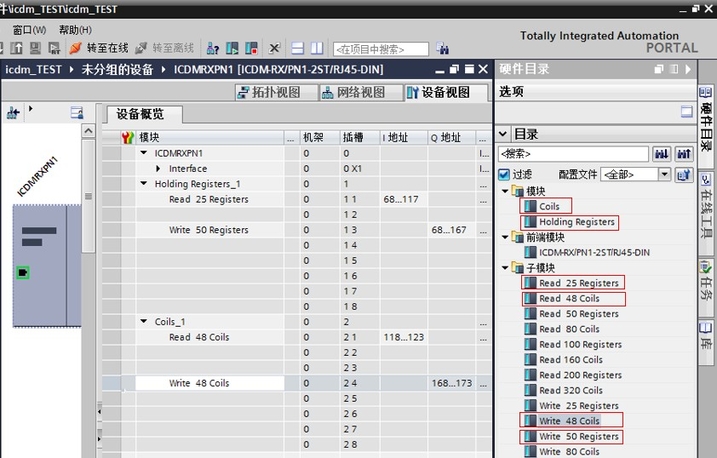Click the Q address cell 168...173
Viewport: 717px width, 458px height.
point(452,383)
